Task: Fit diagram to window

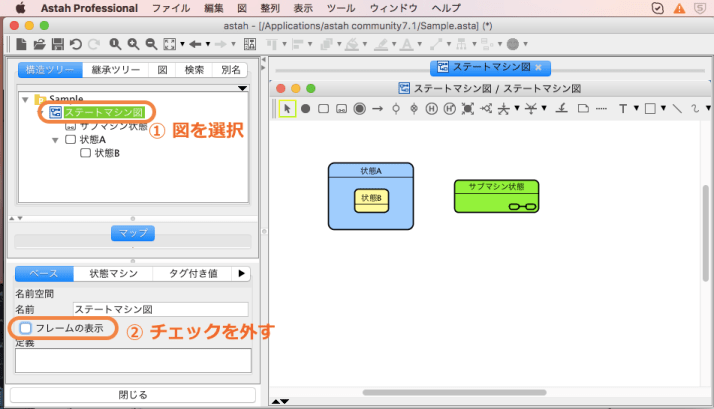Action: click(x=169, y=44)
